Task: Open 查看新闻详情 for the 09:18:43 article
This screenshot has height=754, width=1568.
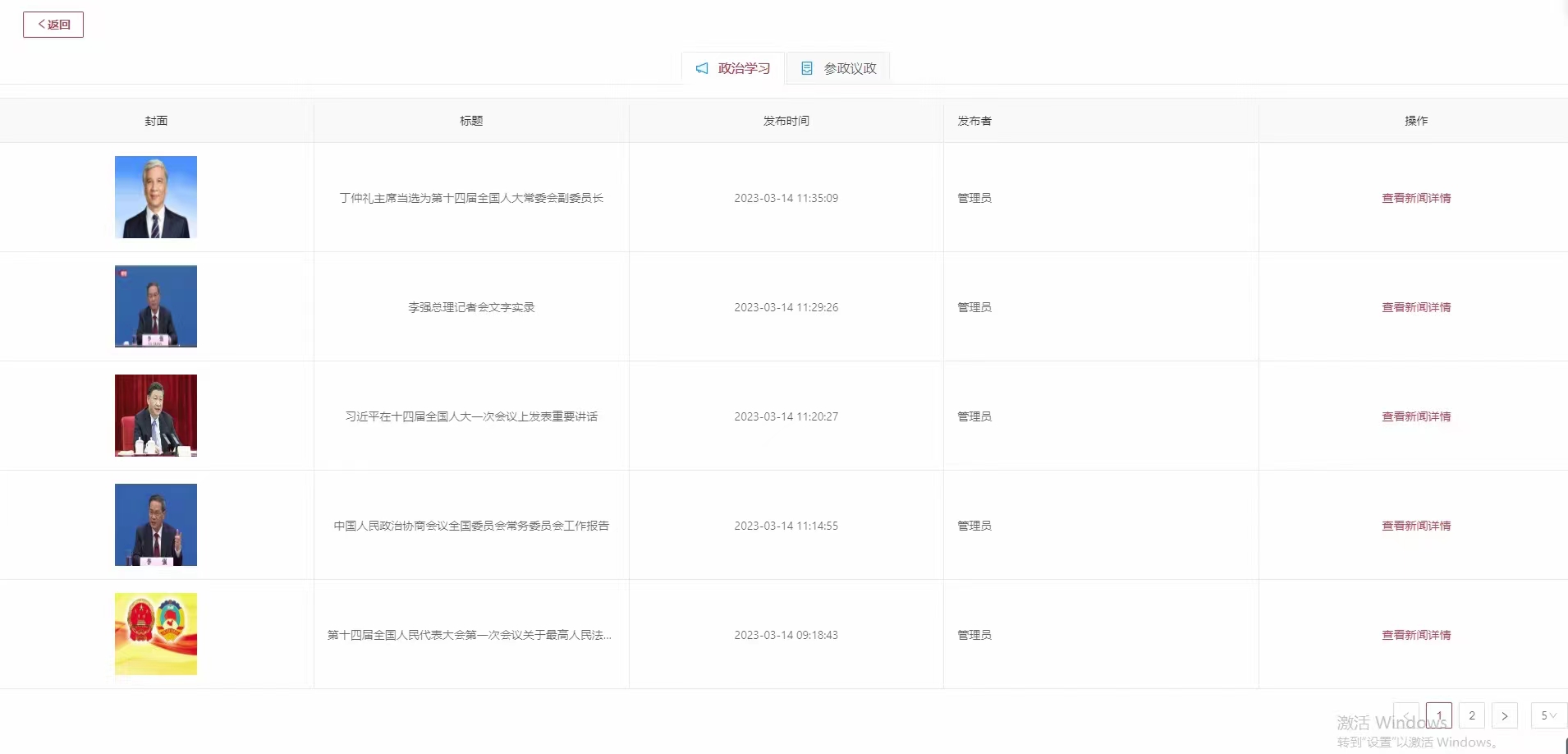Action: 1416,635
